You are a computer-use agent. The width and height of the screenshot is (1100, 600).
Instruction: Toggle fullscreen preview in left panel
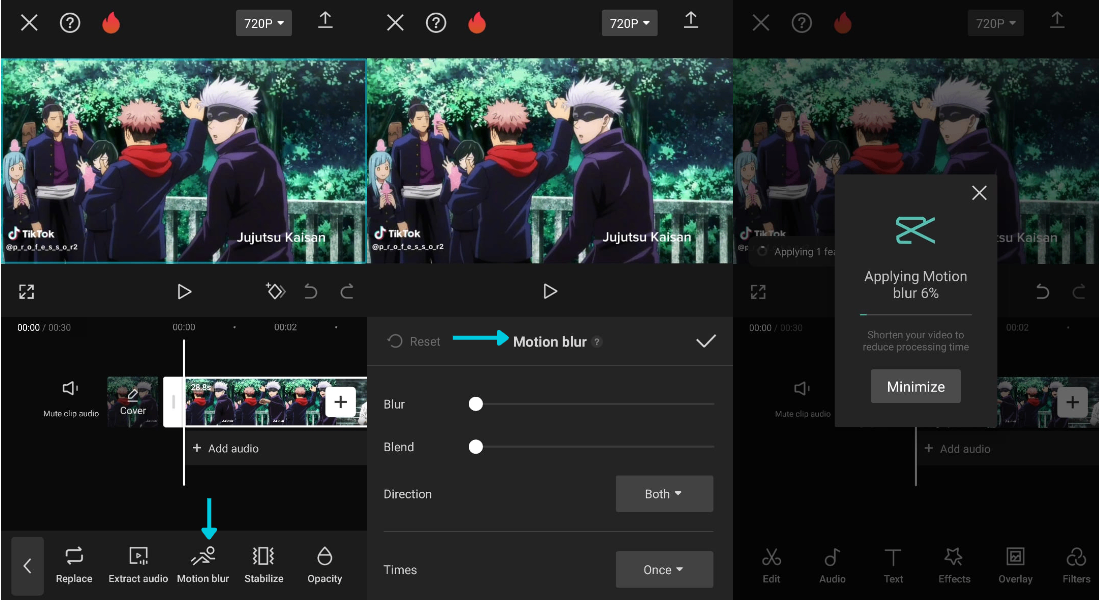(x=27, y=292)
